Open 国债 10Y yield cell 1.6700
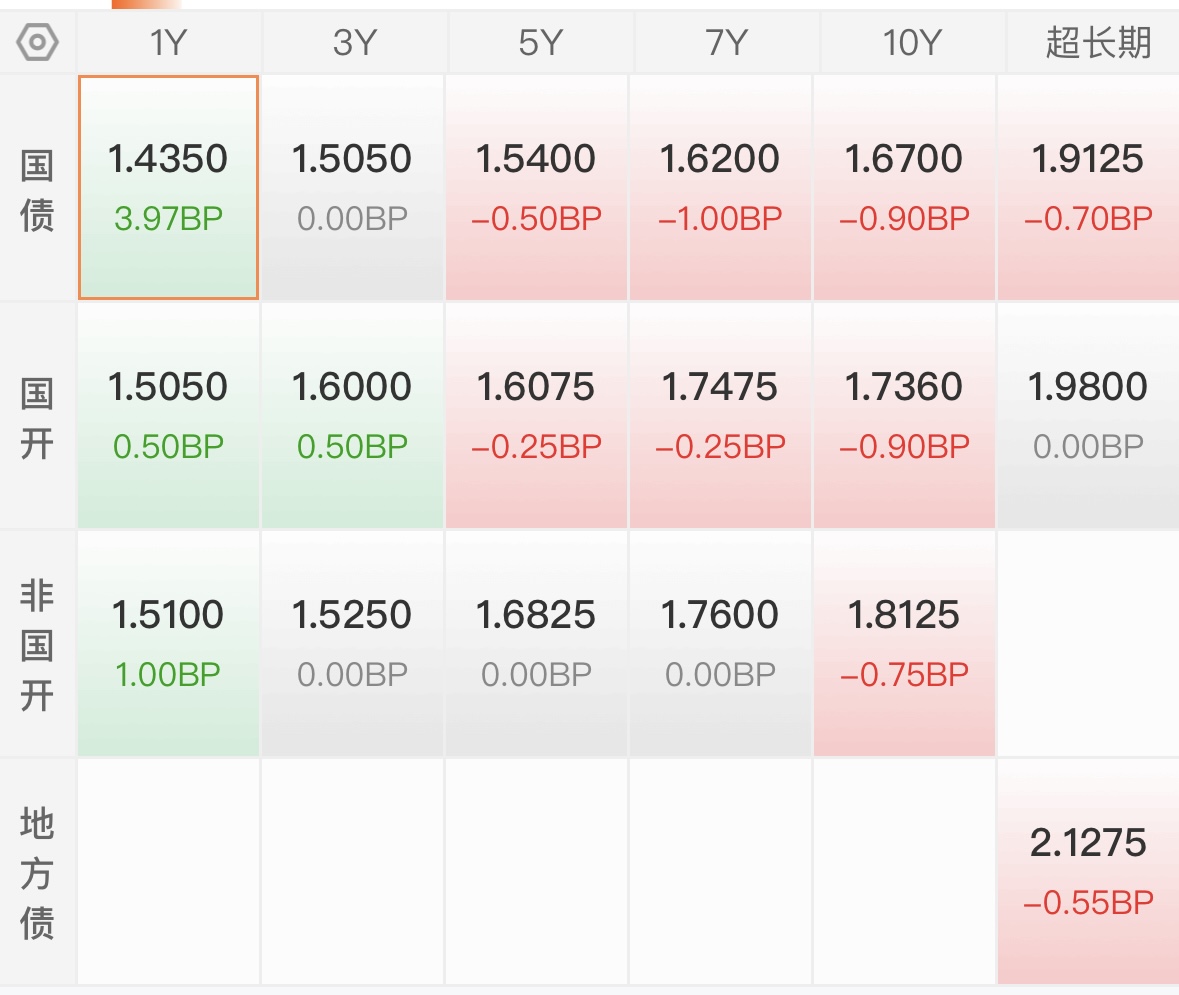 pyautogui.click(x=905, y=187)
